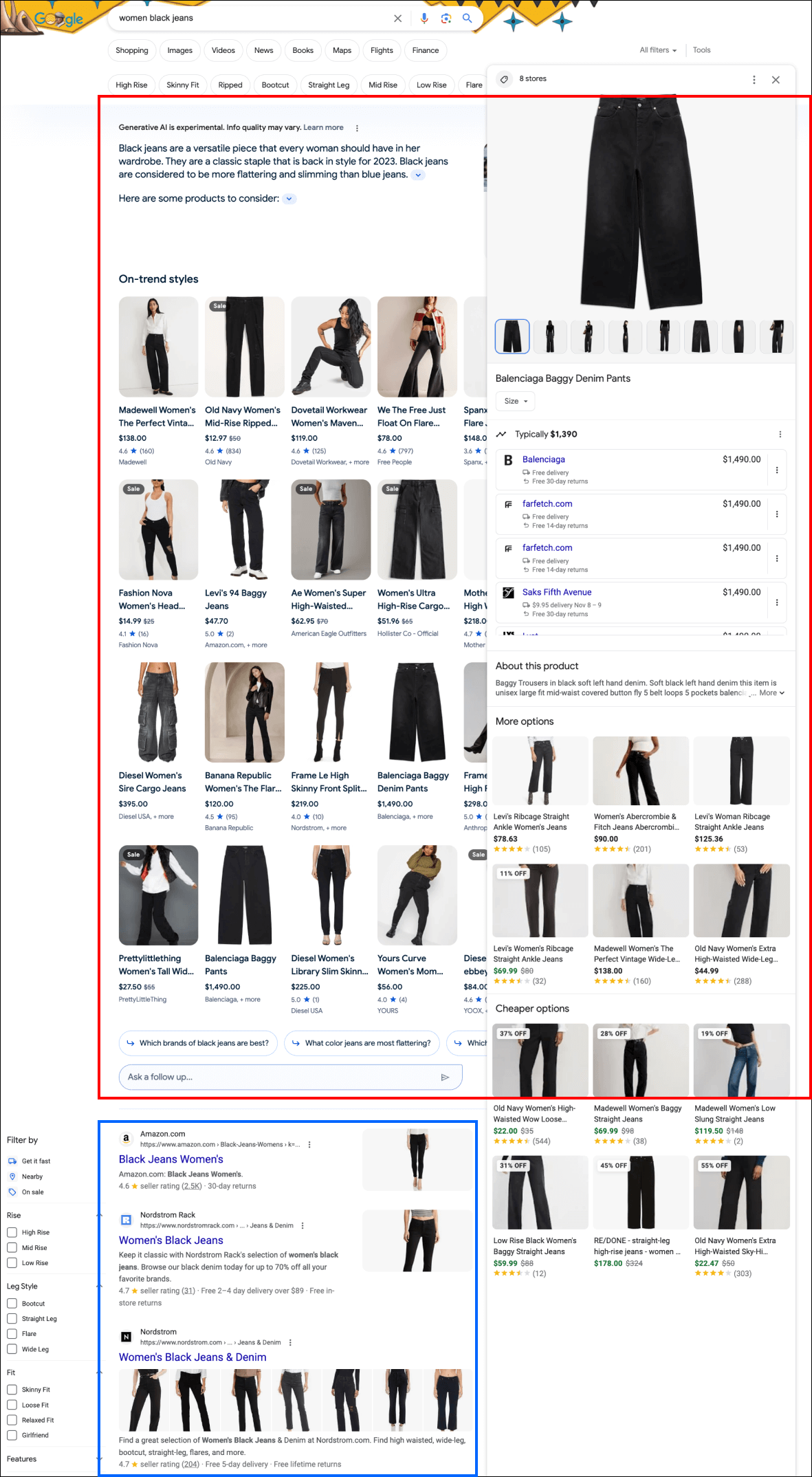Click the Nearby location pin icon
Viewport: 812px width, 1477px height.
point(12,1177)
